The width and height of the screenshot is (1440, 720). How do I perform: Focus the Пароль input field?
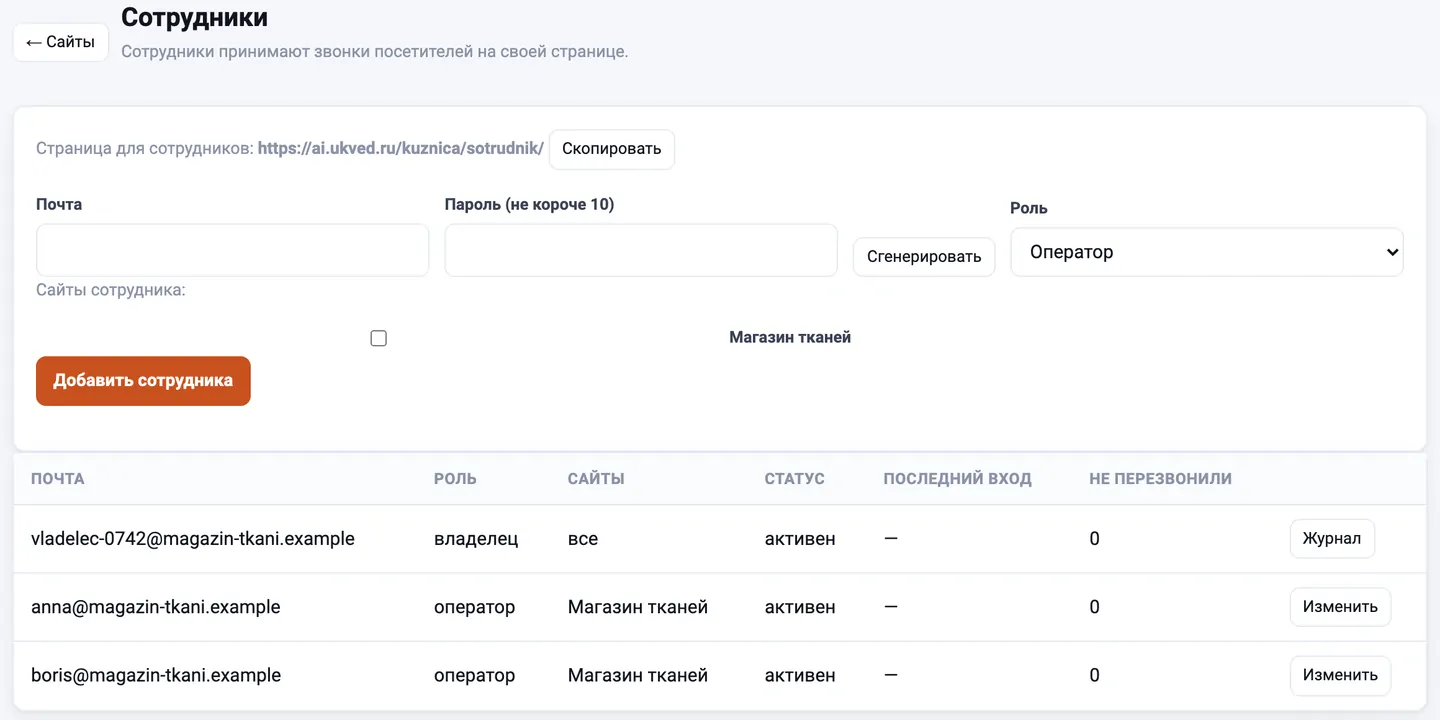click(640, 250)
